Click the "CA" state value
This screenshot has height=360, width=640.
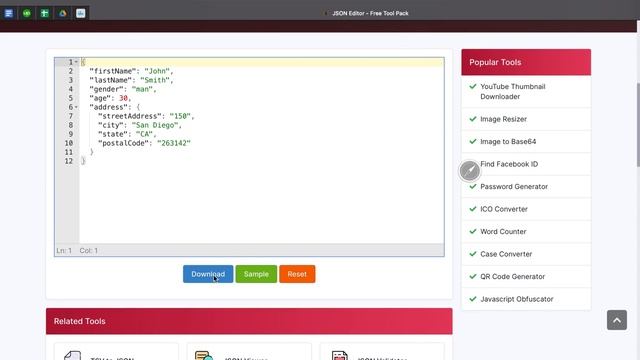click(x=144, y=134)
